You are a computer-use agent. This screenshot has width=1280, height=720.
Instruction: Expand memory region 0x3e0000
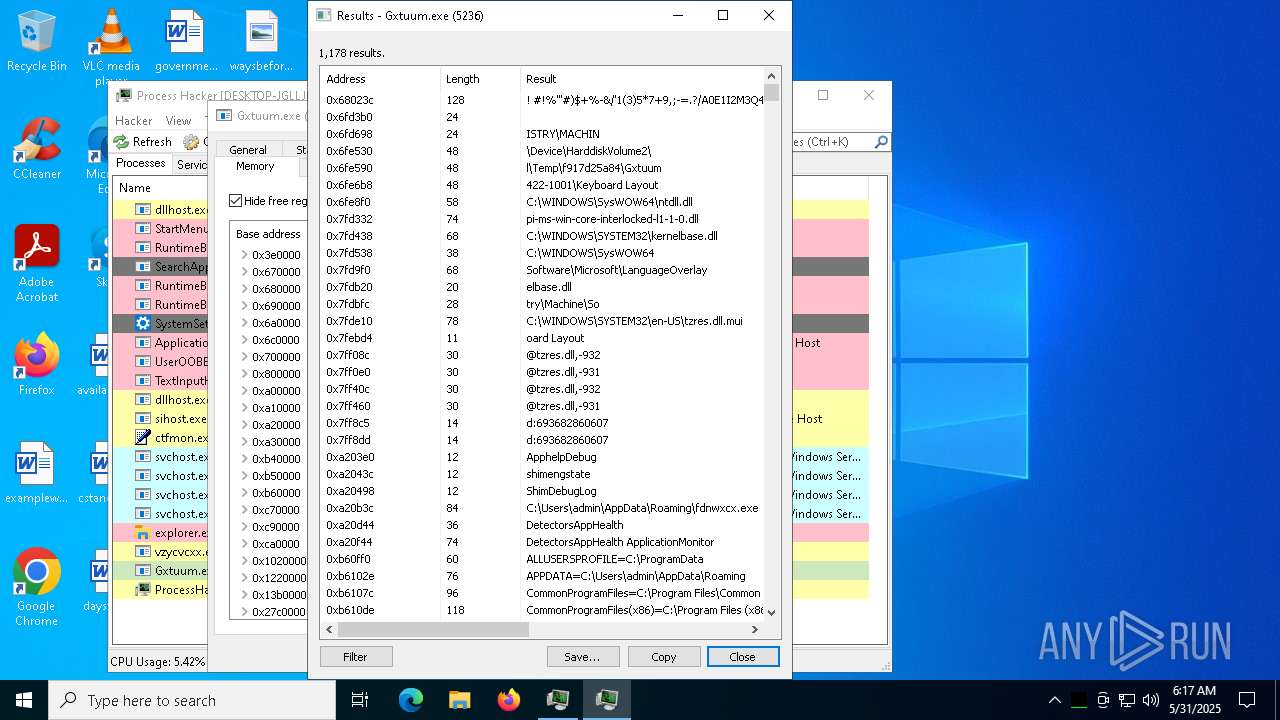coord(244,255)
